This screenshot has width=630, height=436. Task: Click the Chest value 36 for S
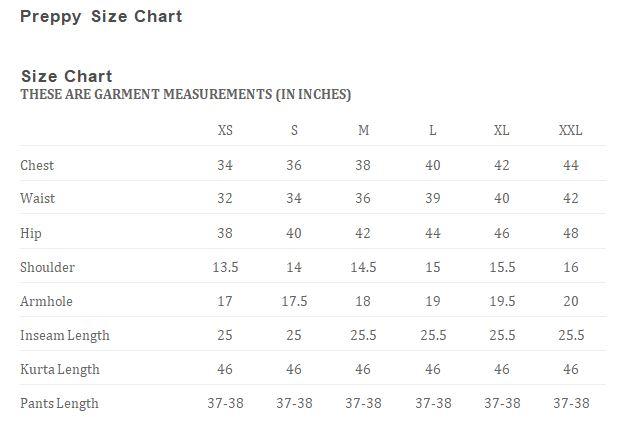[294, 165]
